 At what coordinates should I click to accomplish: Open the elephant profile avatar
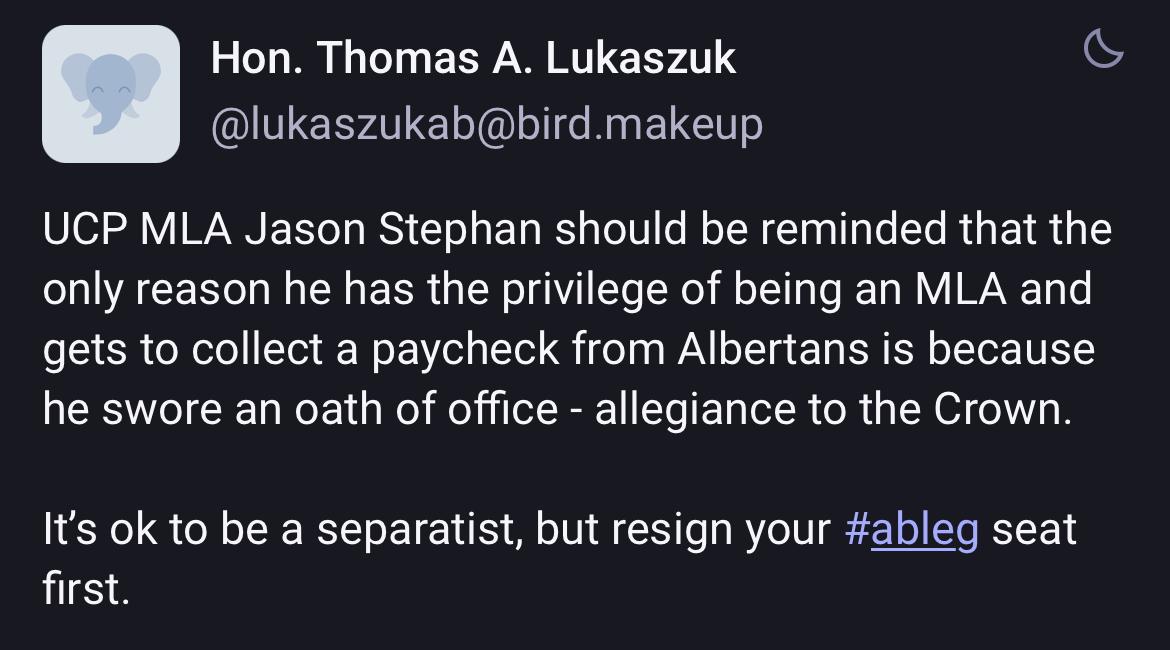(x=111, y=94)
